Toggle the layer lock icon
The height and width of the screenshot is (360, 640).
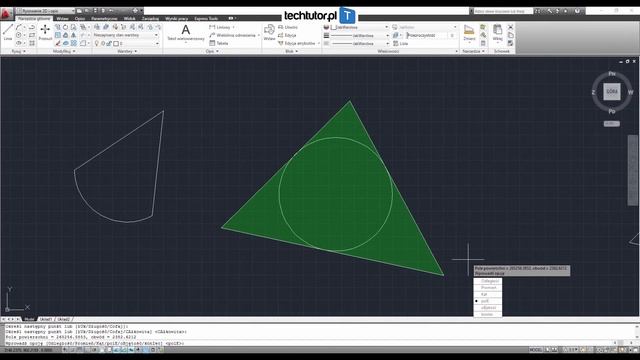pos(109,43)
